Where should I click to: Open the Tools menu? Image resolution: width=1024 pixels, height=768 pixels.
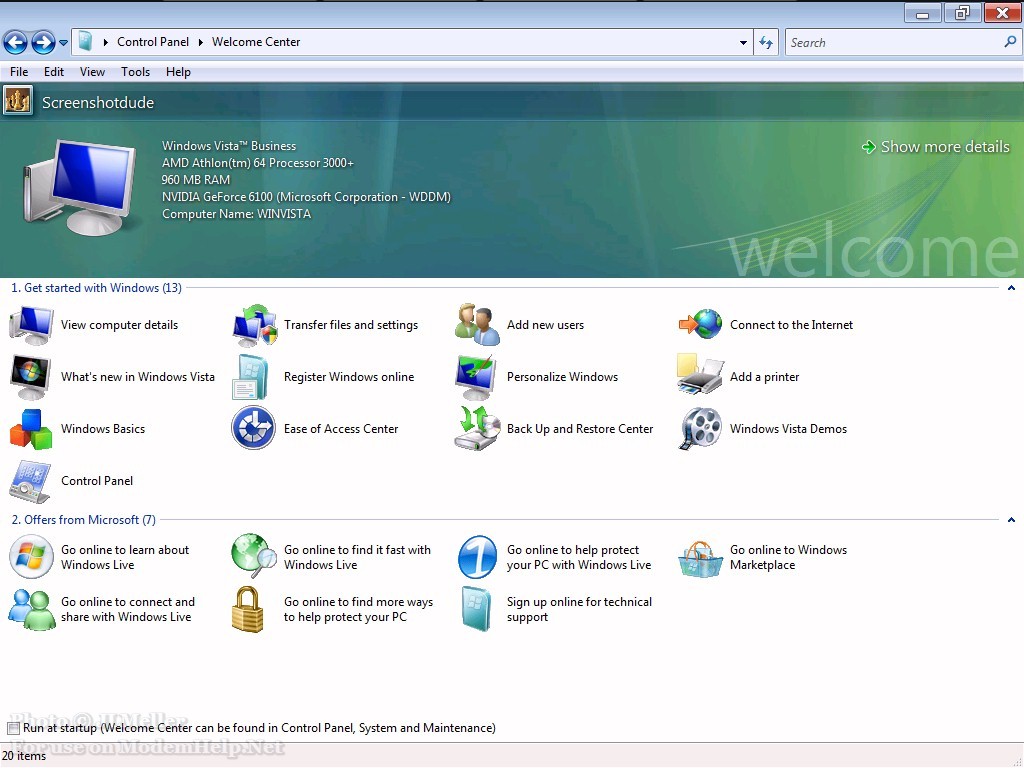(x=135, y=72)
